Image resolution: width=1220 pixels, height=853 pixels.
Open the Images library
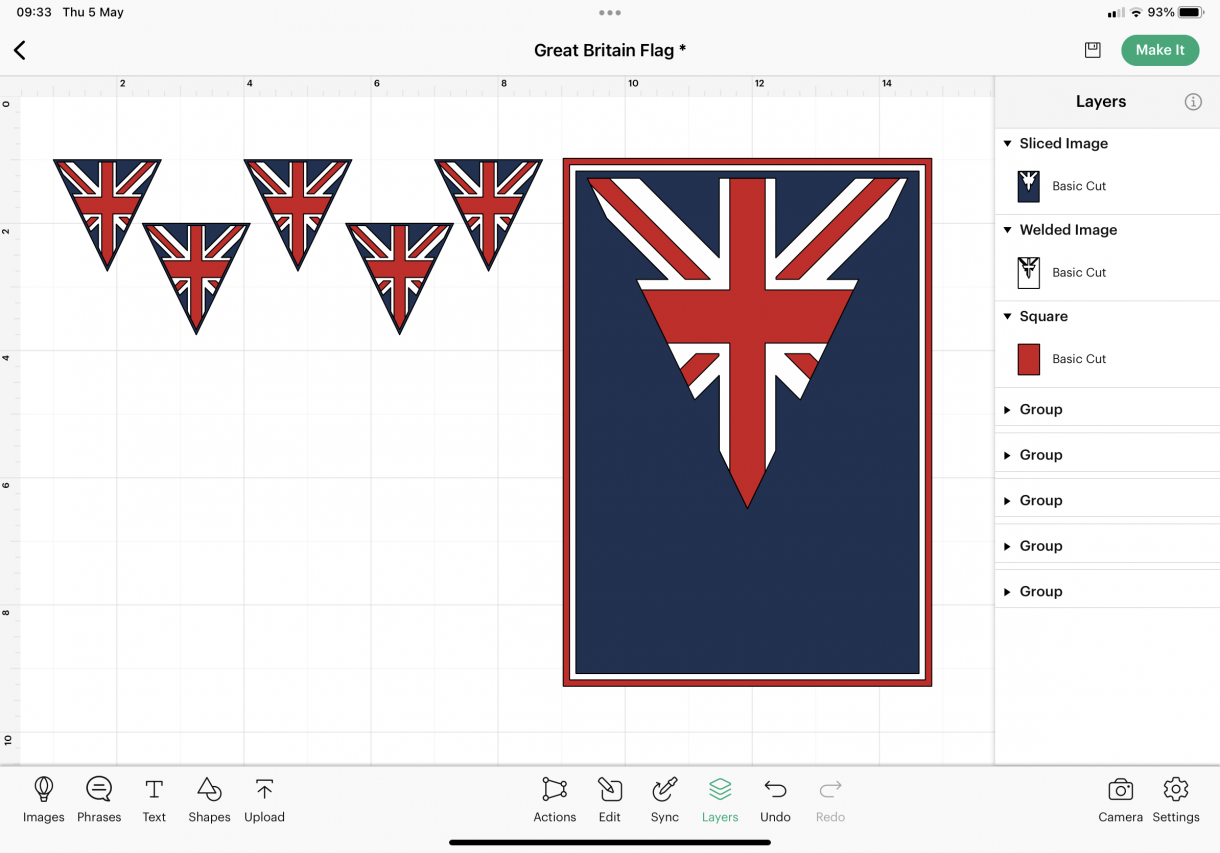[44, 799]
